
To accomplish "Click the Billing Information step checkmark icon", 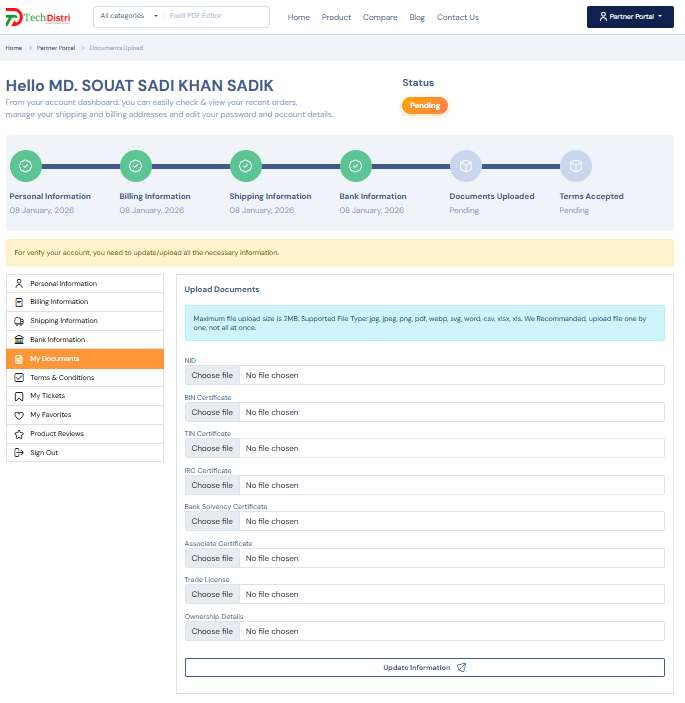I will click(x=135, y=166).
